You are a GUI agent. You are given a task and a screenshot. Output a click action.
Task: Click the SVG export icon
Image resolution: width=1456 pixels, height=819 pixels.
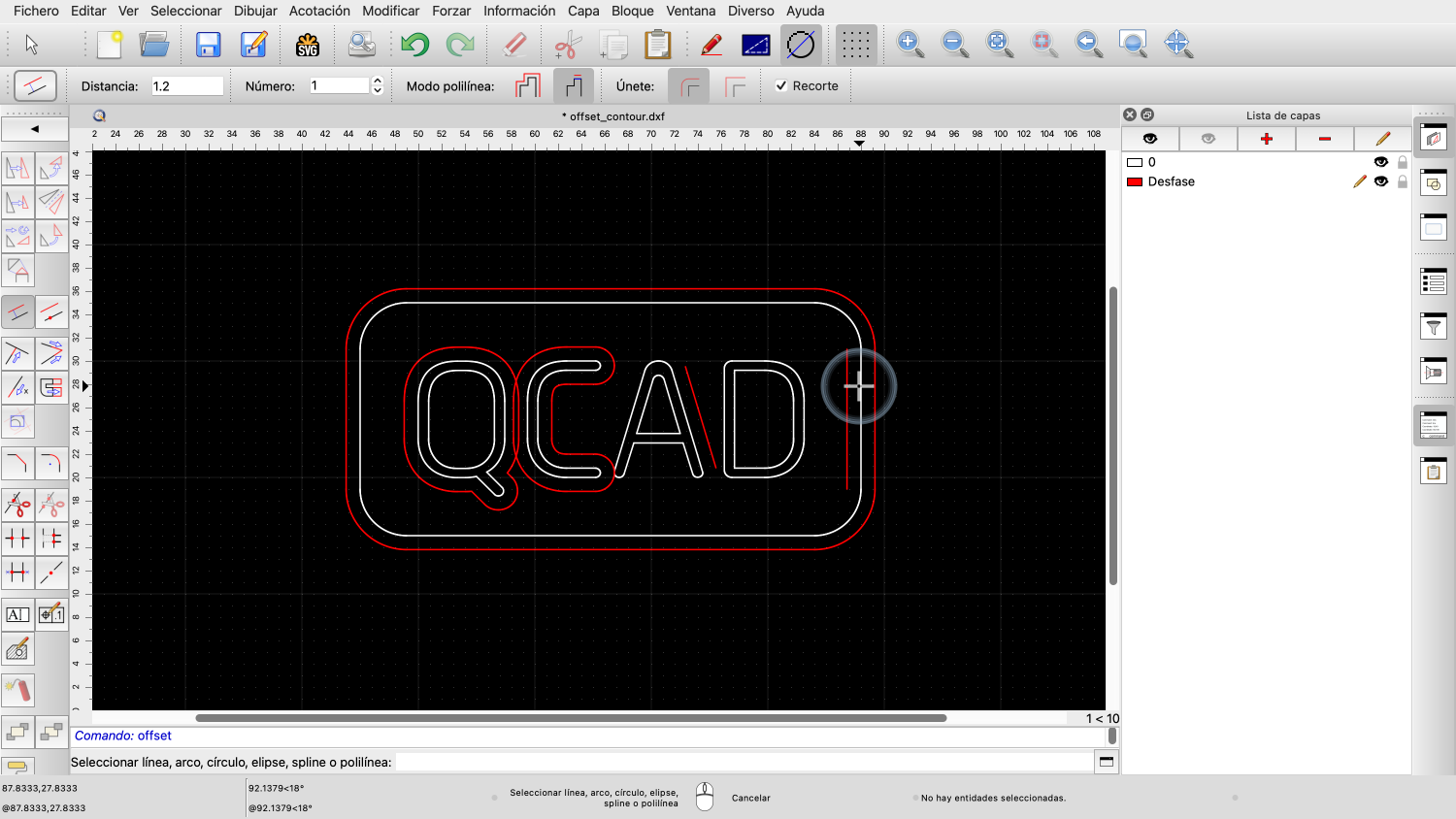pyautogui.click(x=308, y=45)
